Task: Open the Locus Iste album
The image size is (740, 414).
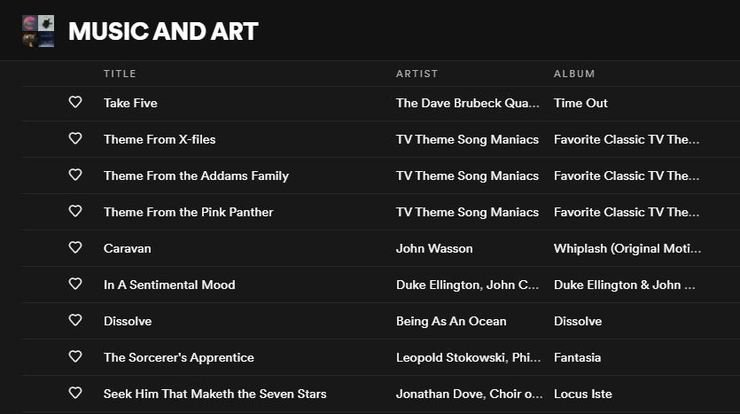Action: point(583,394)
